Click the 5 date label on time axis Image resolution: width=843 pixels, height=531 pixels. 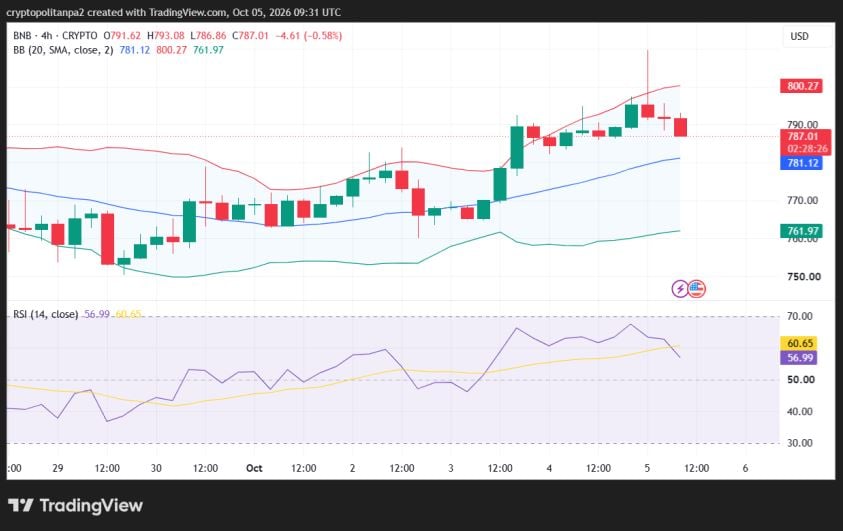[647, 468]
